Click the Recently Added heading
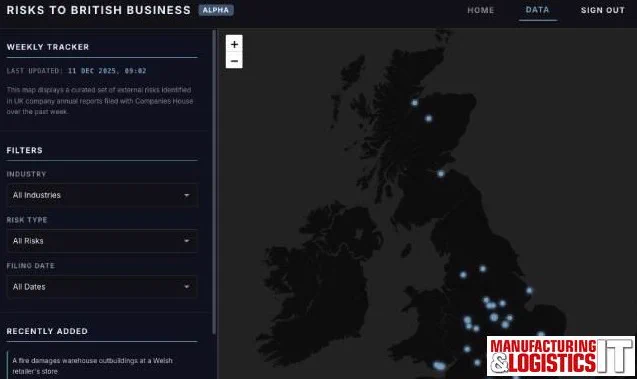637x379 pixels. [47, 331]
